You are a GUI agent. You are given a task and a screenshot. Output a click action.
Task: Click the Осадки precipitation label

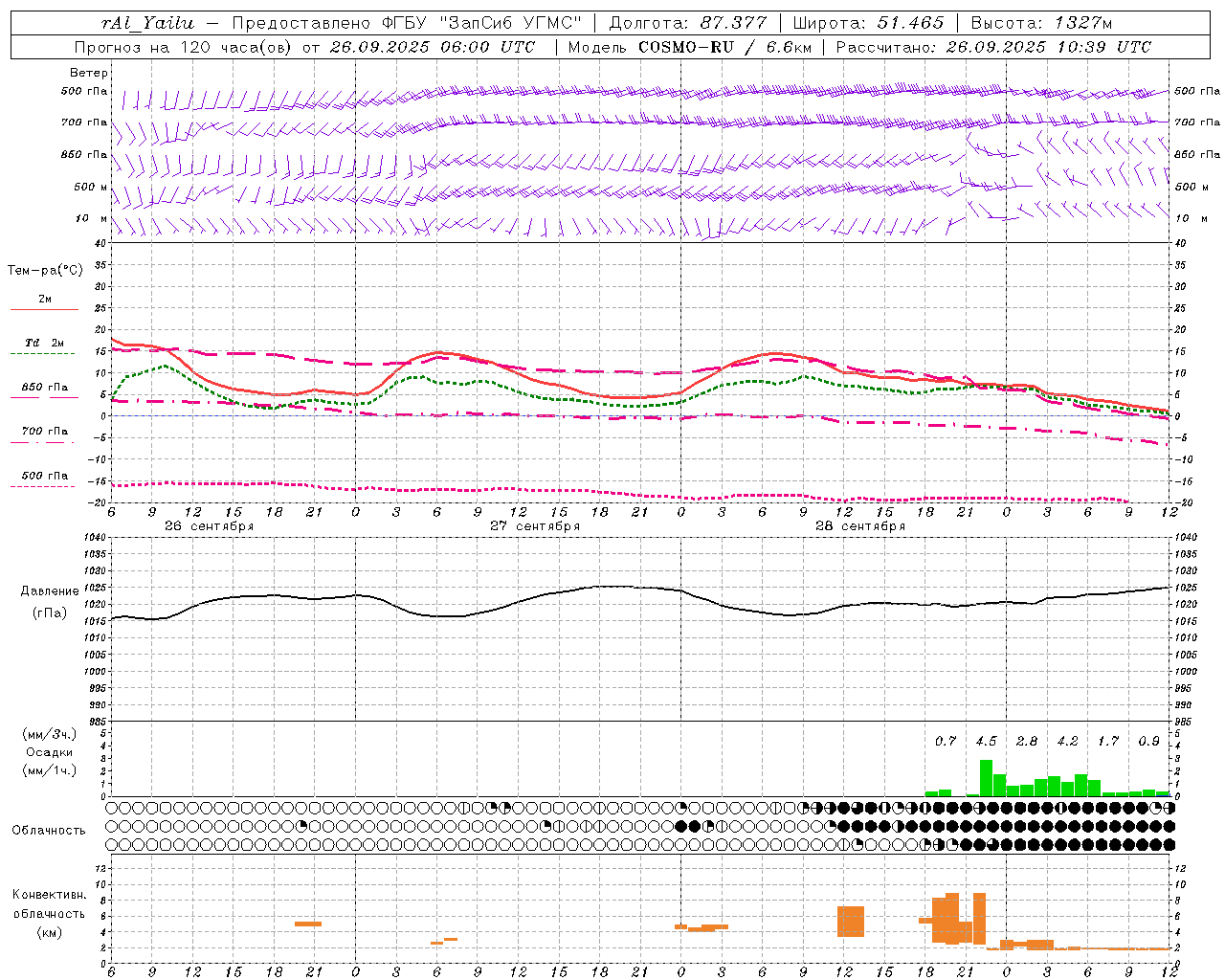tap(49, 752)
